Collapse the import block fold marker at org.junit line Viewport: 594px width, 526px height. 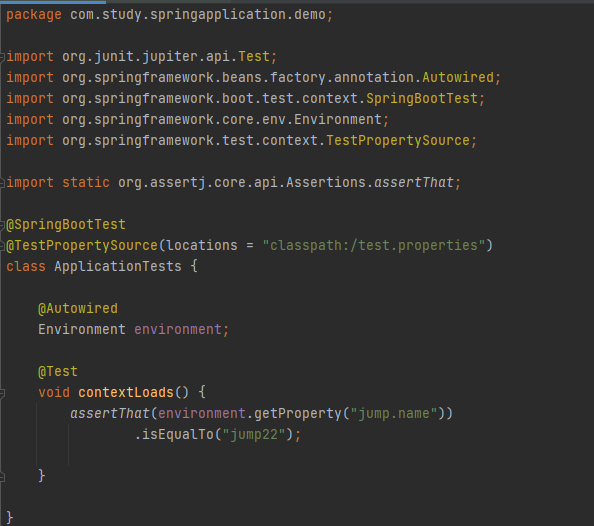pyautogui.click(x=2, y=57)
